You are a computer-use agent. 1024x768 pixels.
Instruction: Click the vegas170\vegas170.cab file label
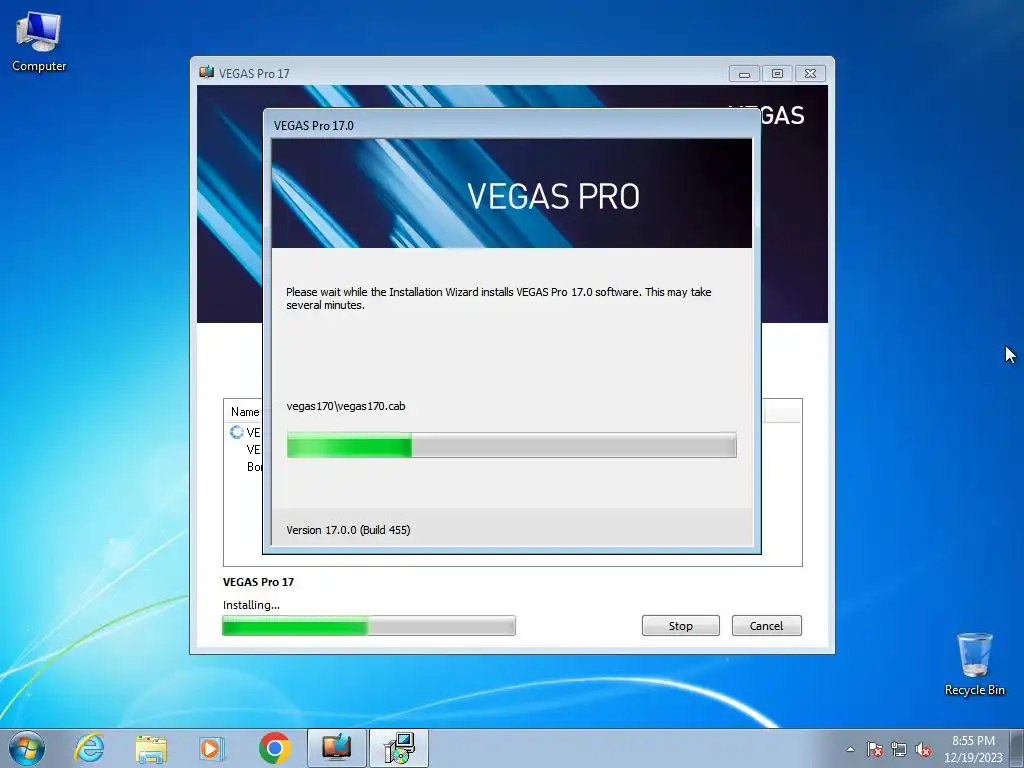click(345, 406)
